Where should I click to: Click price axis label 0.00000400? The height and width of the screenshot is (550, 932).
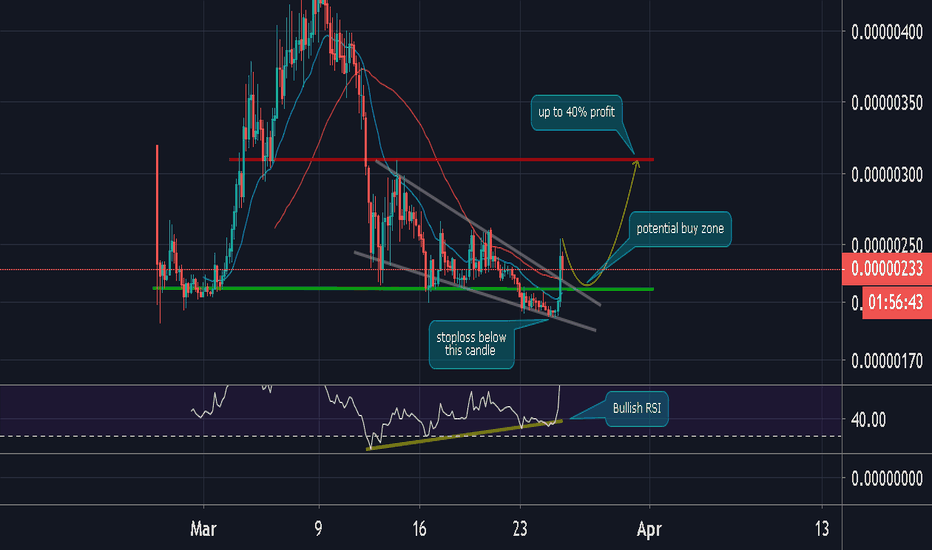(887, 32)
